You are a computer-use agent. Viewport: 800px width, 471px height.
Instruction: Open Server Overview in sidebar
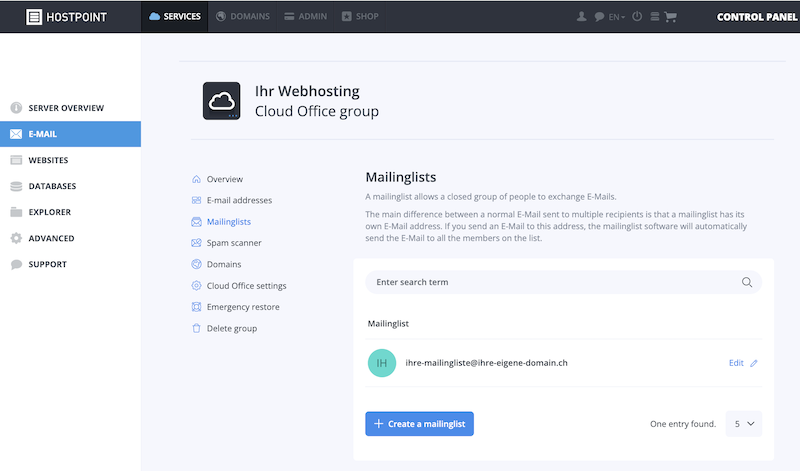[x=70, y=108]
